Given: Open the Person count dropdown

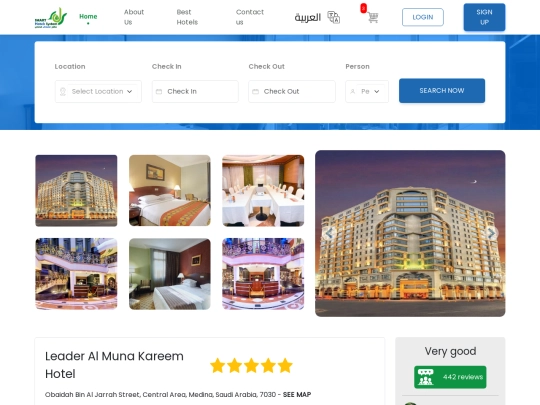Looking at the screenshot, I should [367, 92].
